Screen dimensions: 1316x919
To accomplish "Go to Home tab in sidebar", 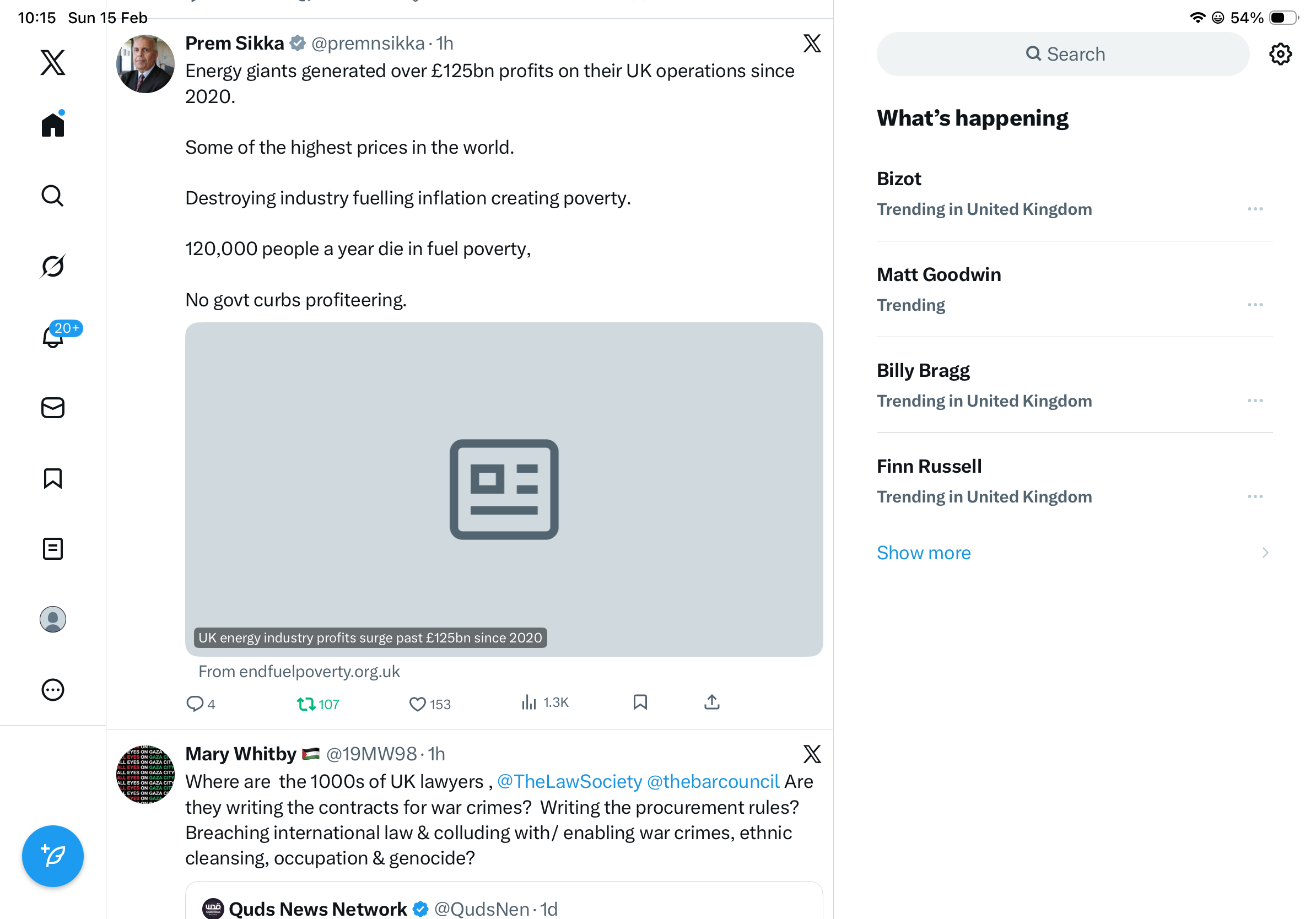I will (x=53, y=125).
